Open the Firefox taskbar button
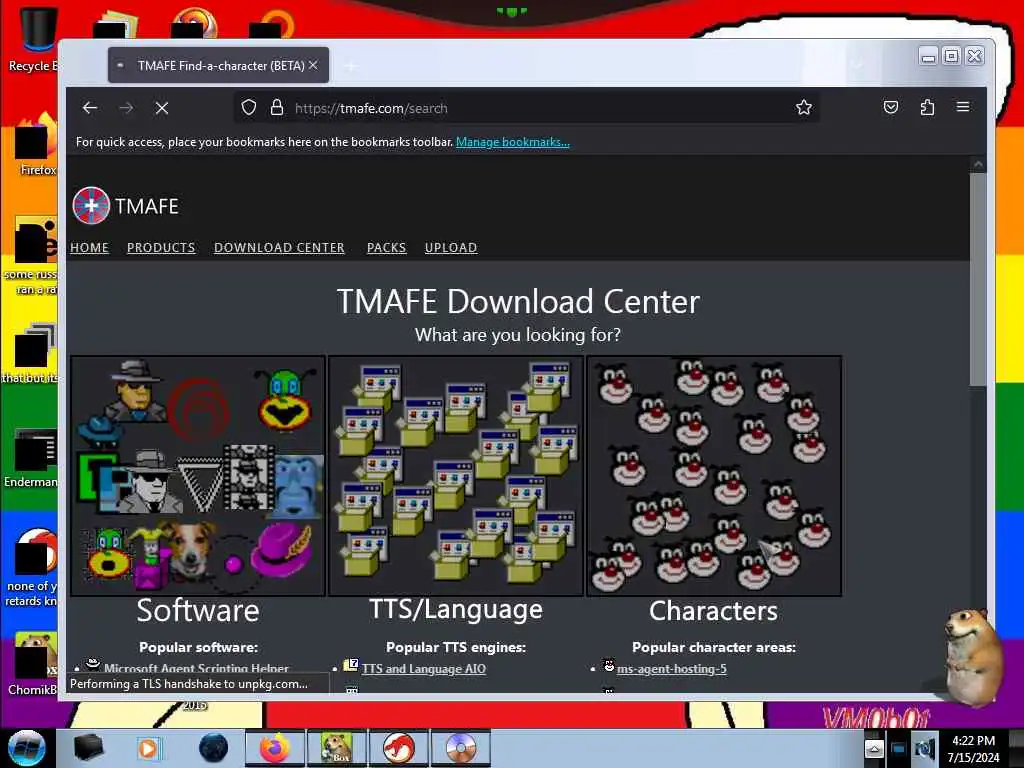The image size is (1024, 768). click(x=275, y=748)
